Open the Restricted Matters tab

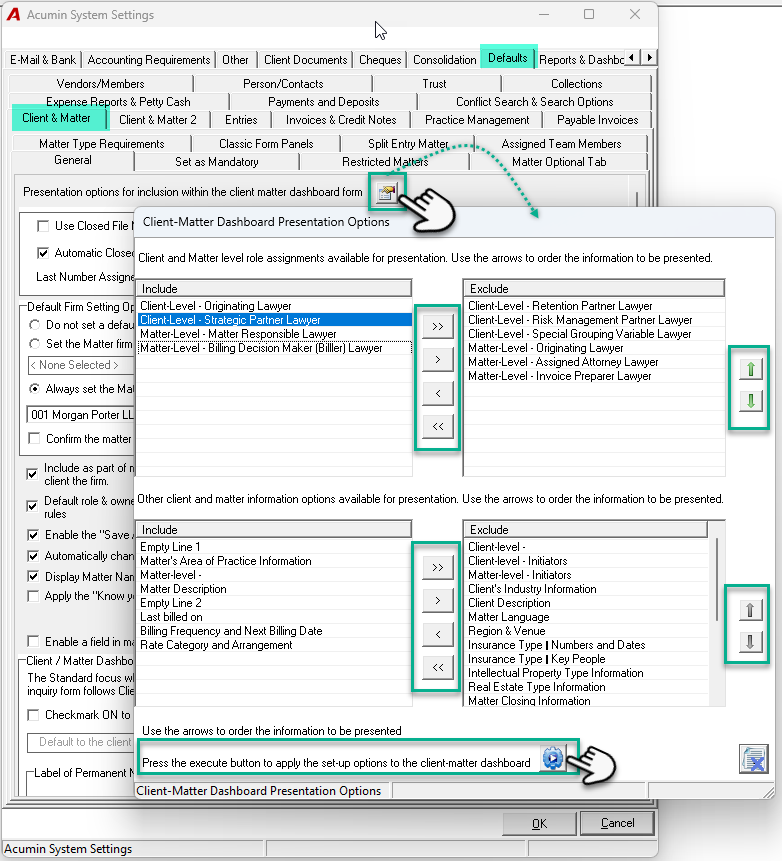coord(385,162)
